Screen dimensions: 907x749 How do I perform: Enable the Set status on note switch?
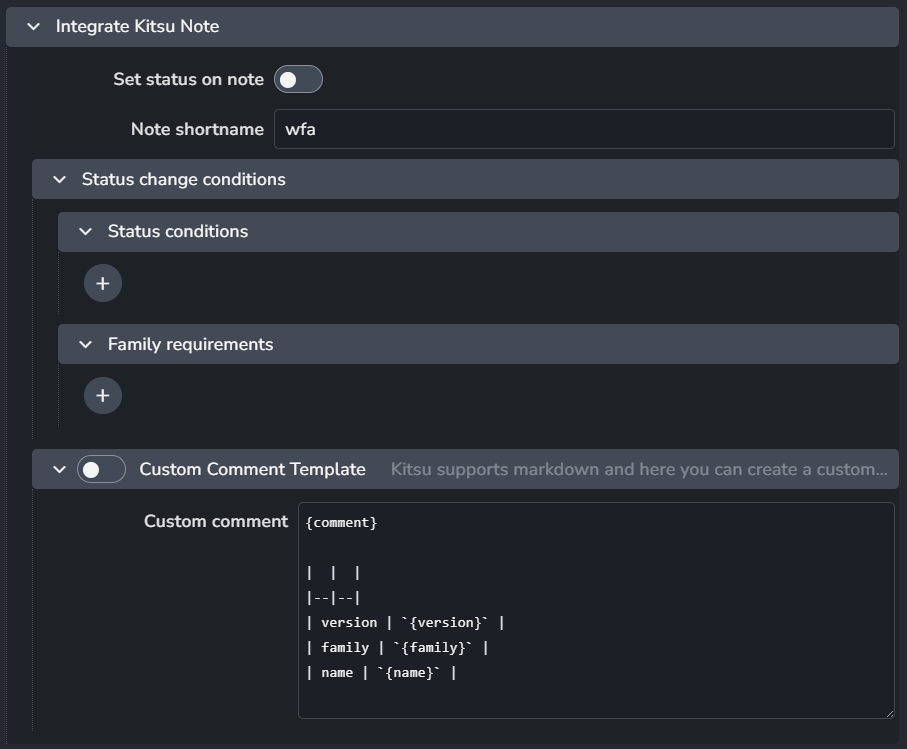click(x=298, y=80)
